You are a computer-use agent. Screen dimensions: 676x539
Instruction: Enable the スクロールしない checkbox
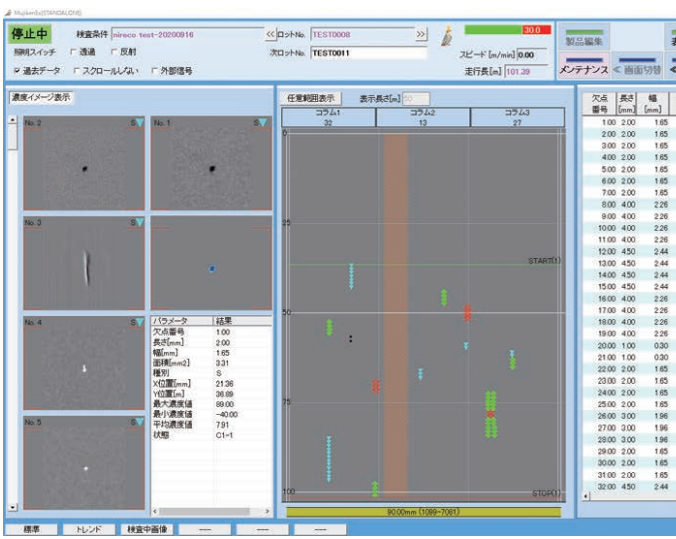tap(76, 71)
